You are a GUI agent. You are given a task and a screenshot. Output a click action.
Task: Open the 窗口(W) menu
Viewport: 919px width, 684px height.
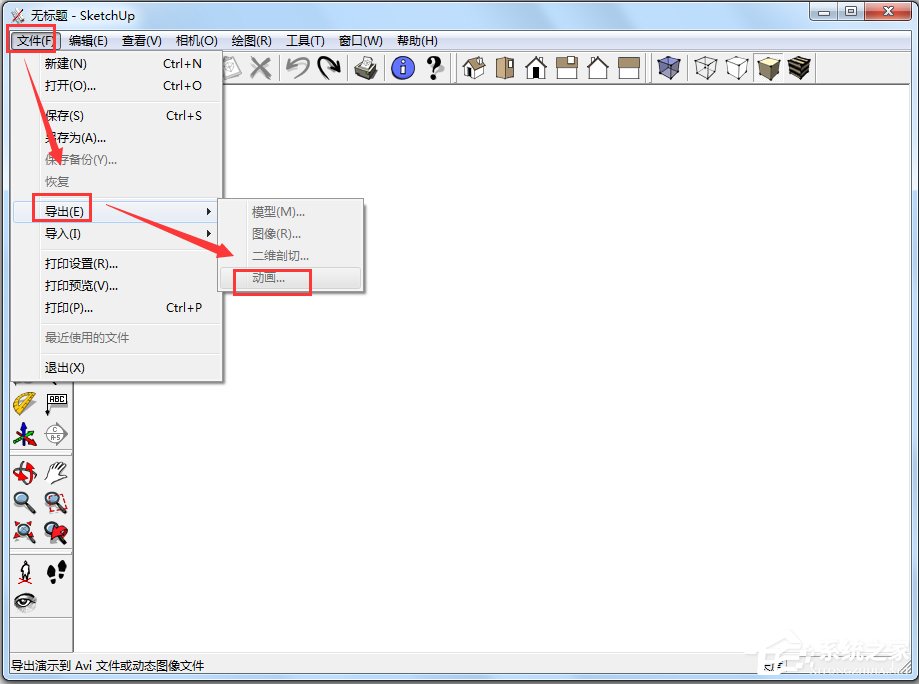point(360,40)
